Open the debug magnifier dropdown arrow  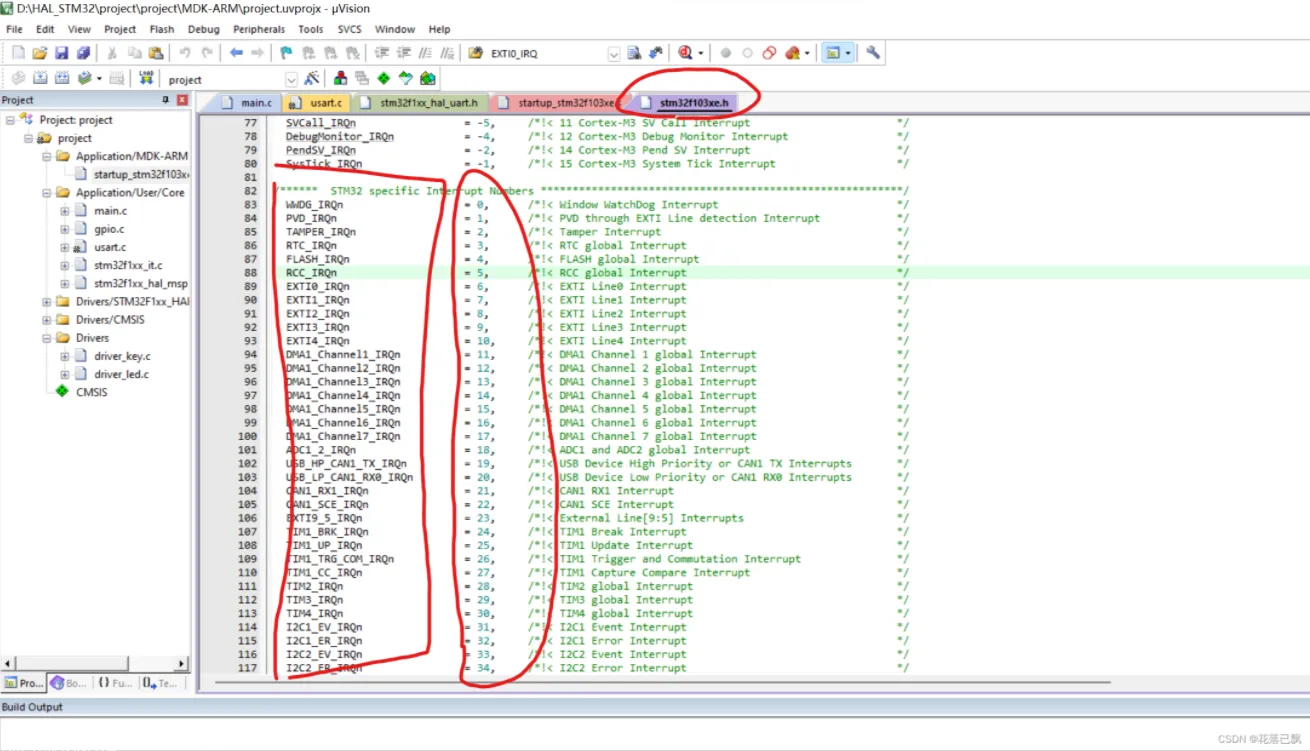pyautogui.click(x=700, y=53)
